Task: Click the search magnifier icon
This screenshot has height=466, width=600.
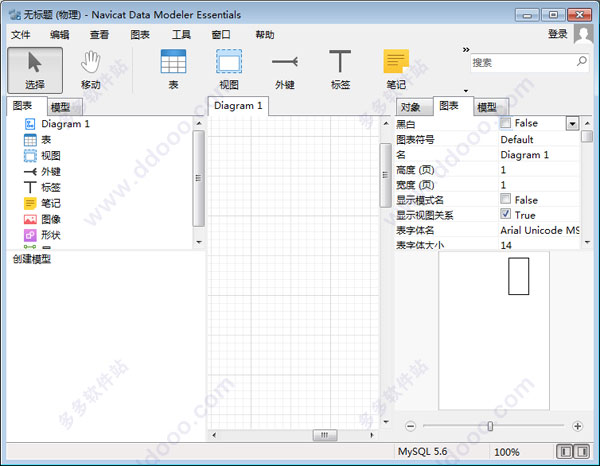Action: [x=582, y=61]
